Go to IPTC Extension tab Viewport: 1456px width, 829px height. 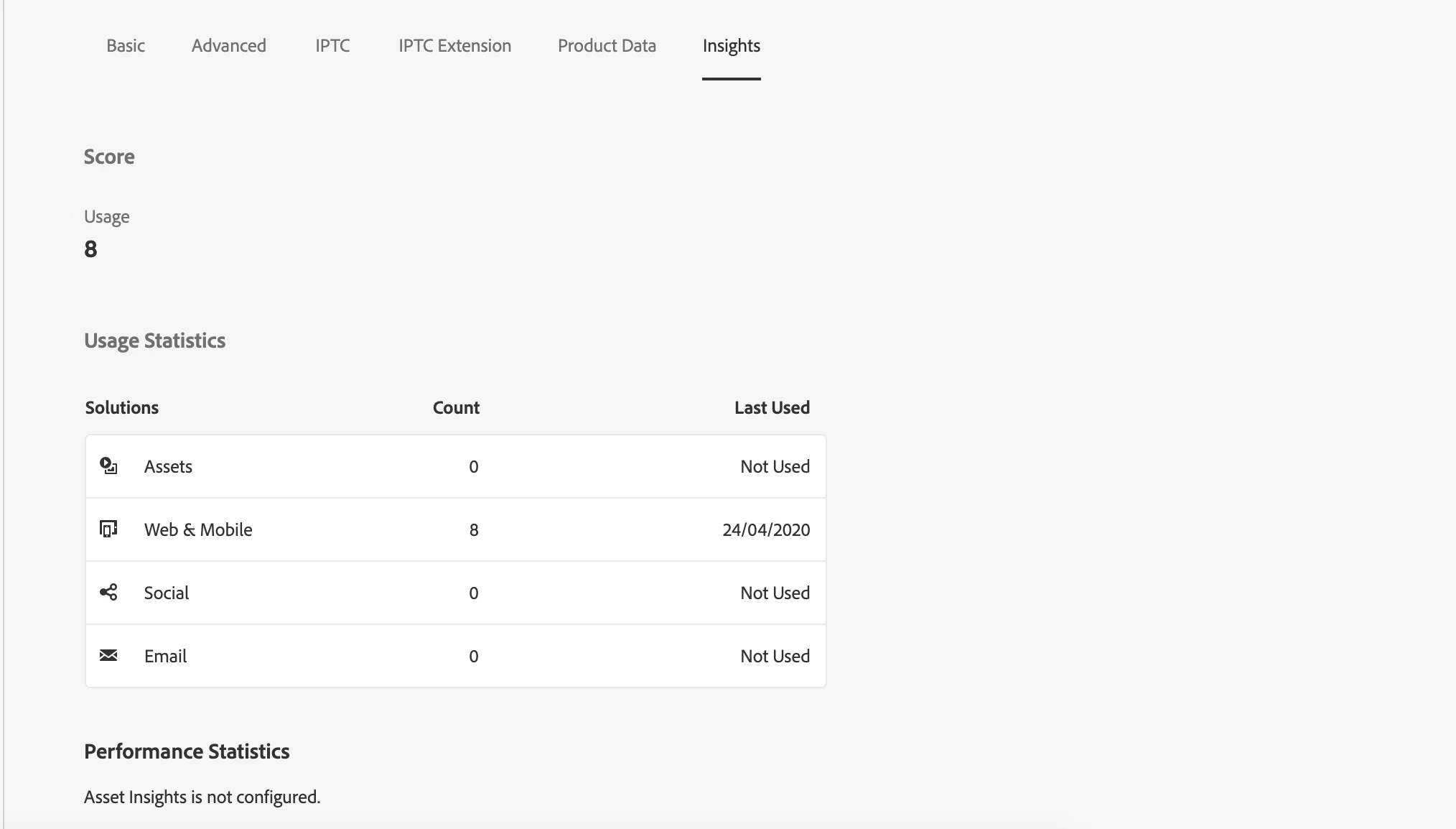tap(454, 46)
